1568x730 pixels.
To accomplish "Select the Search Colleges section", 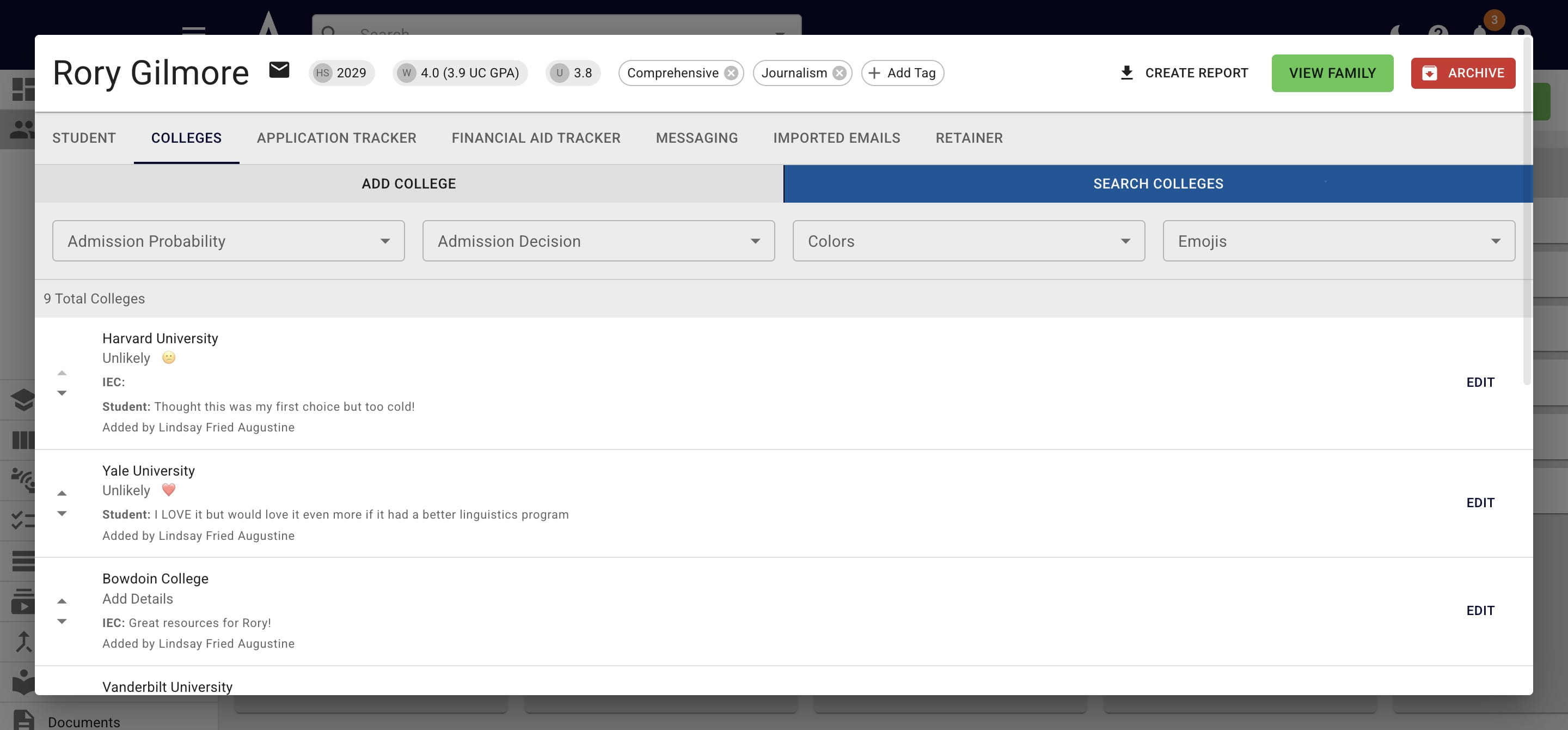I will click(x=1157, y=184).
